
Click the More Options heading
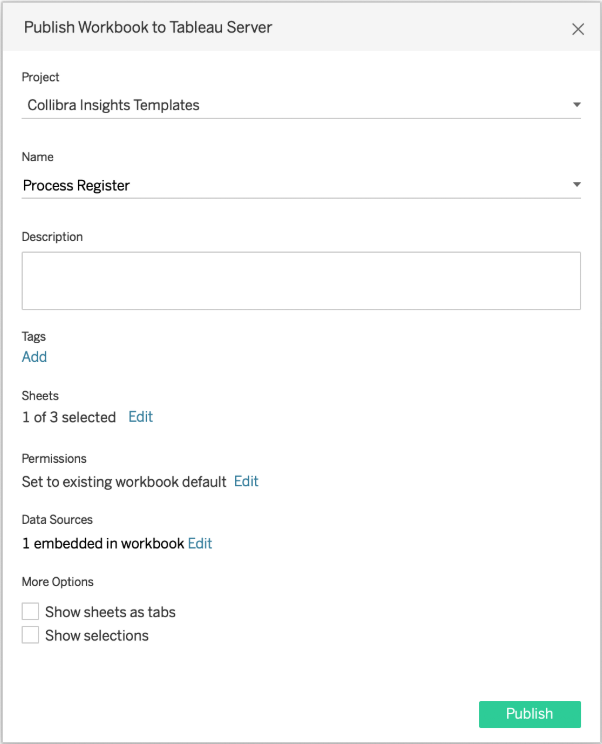coord(58,581)
